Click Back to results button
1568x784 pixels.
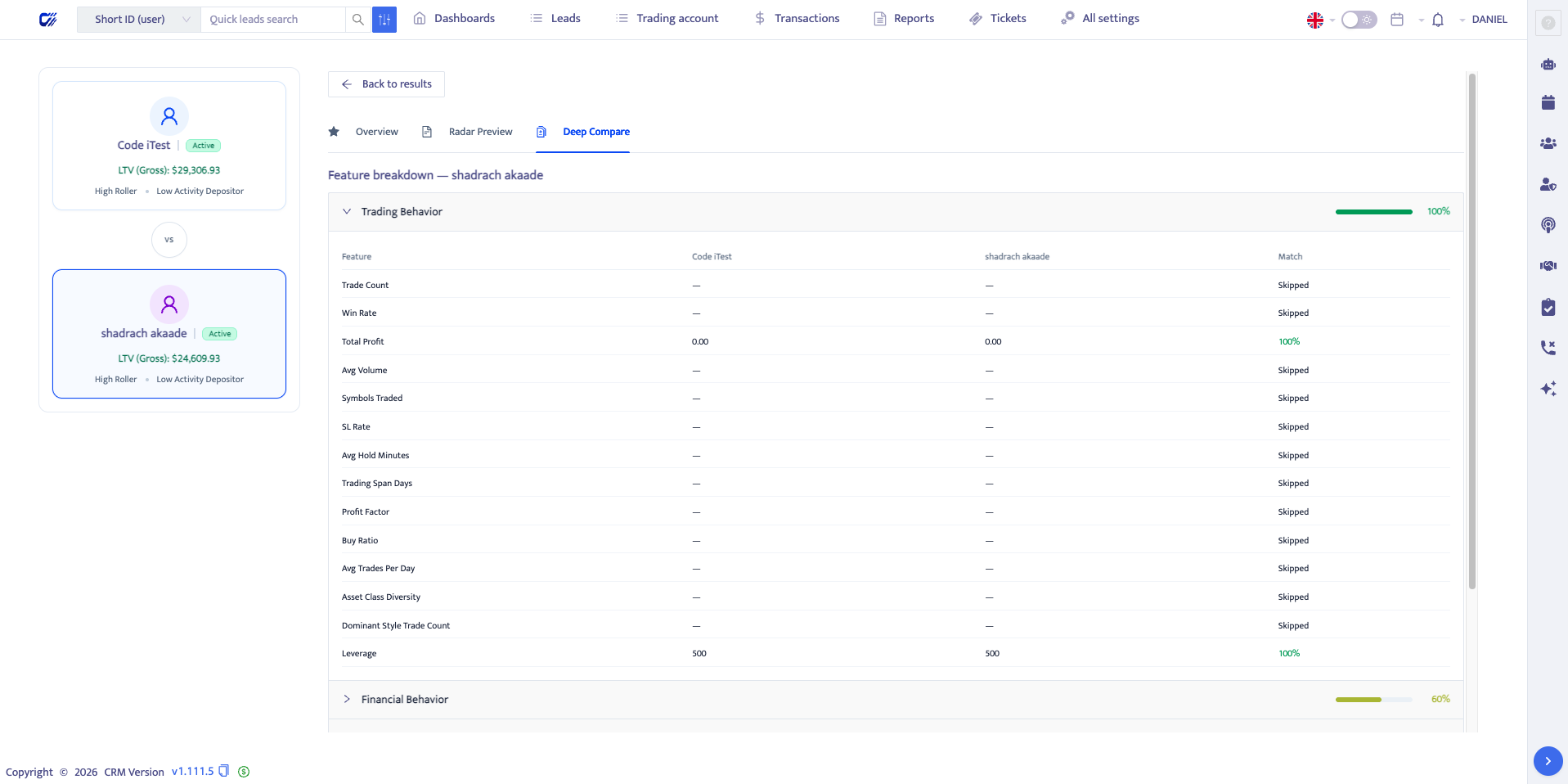tap(386, 84)
